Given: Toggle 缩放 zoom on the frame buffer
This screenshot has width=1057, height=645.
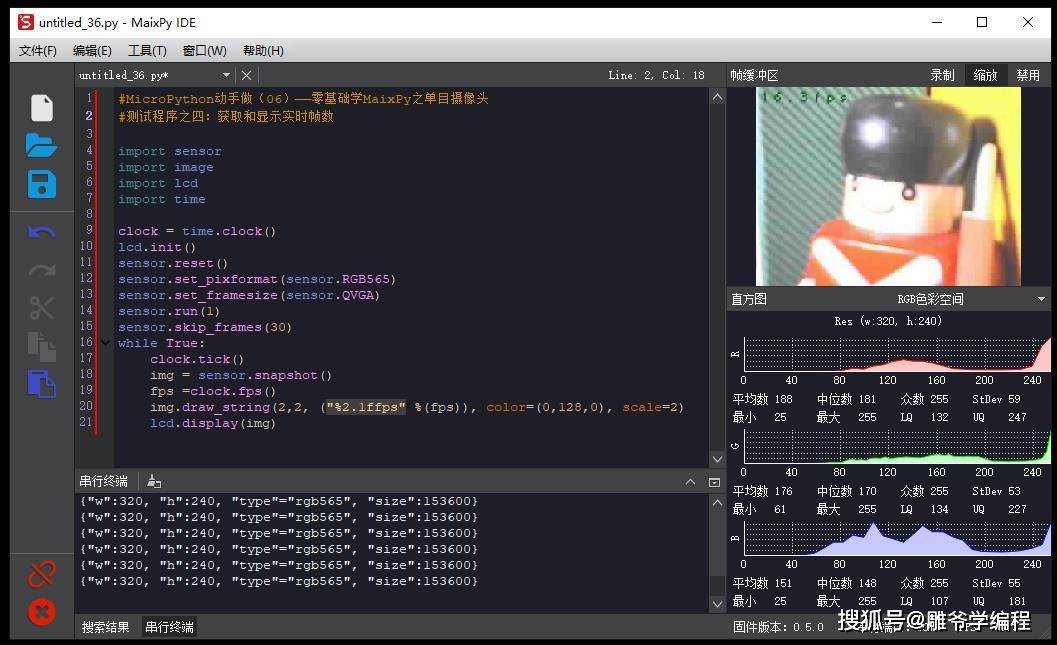Looking at the screenshot, I should 985,74.
